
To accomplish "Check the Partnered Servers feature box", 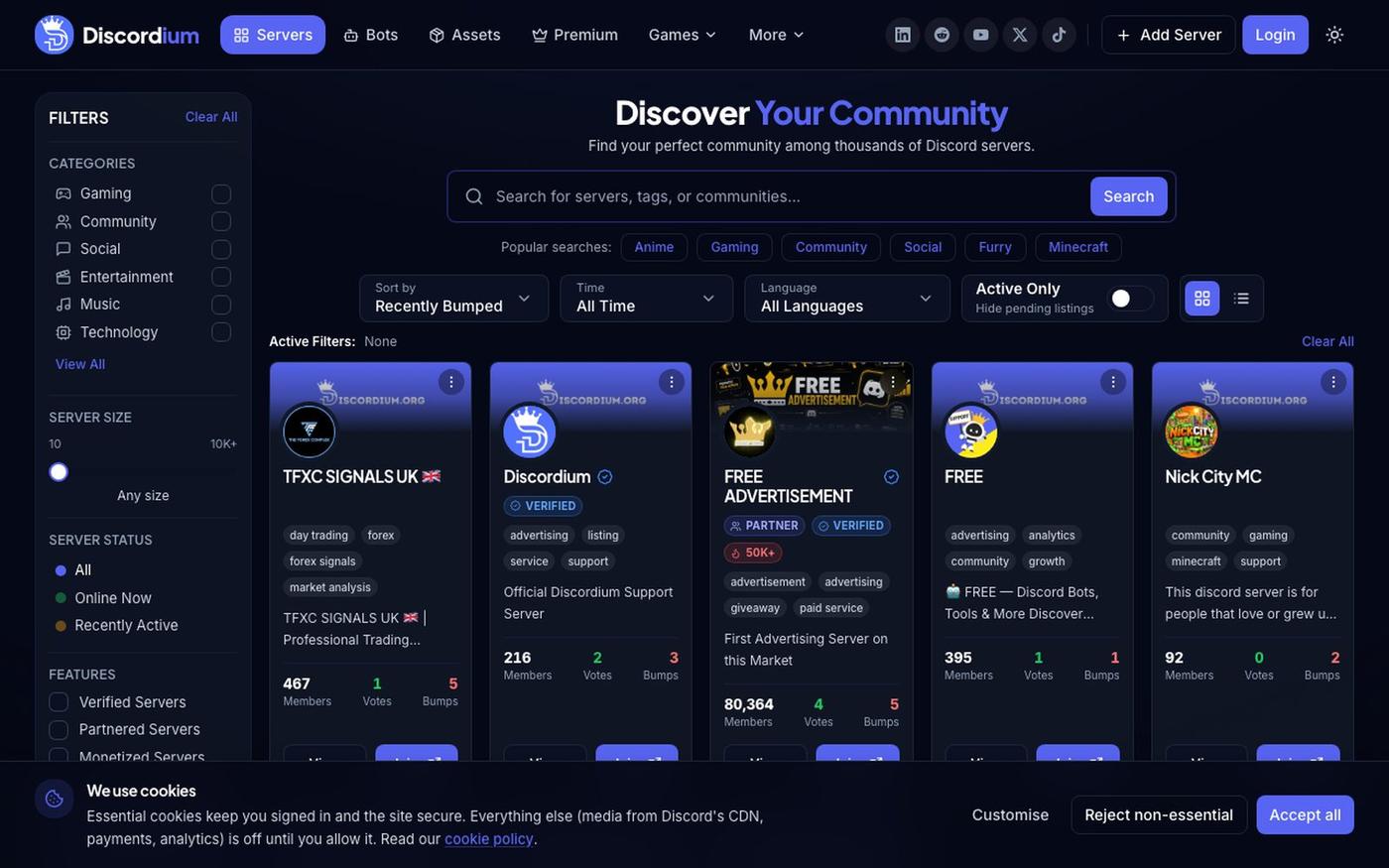I will pyautogui.click(x=59, y=730).
